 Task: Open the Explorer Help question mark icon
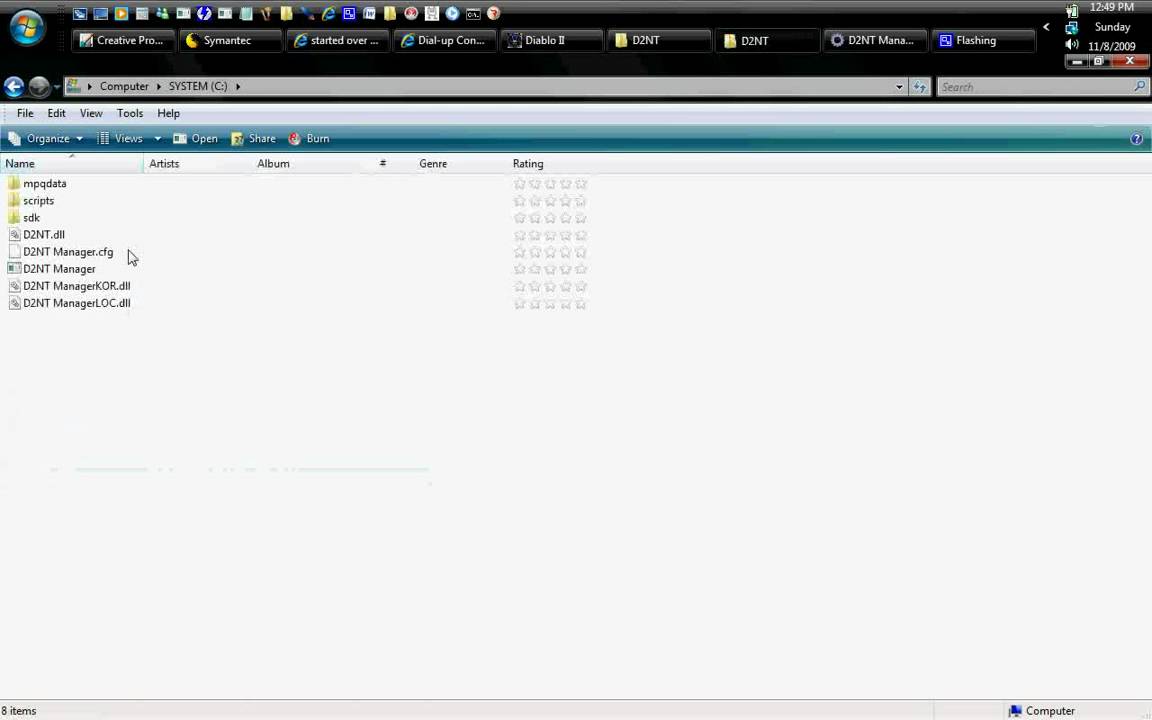coord(1137,139)
